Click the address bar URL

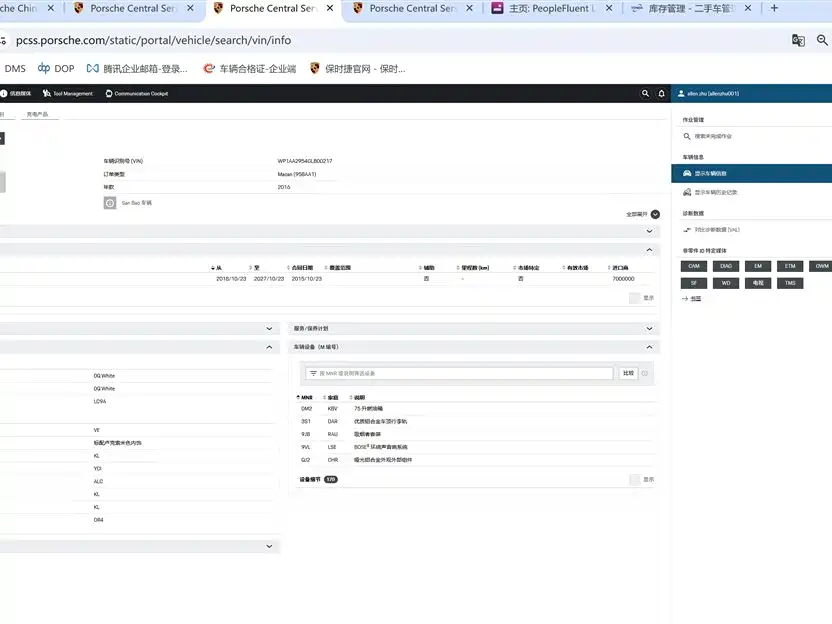point(153,40)
